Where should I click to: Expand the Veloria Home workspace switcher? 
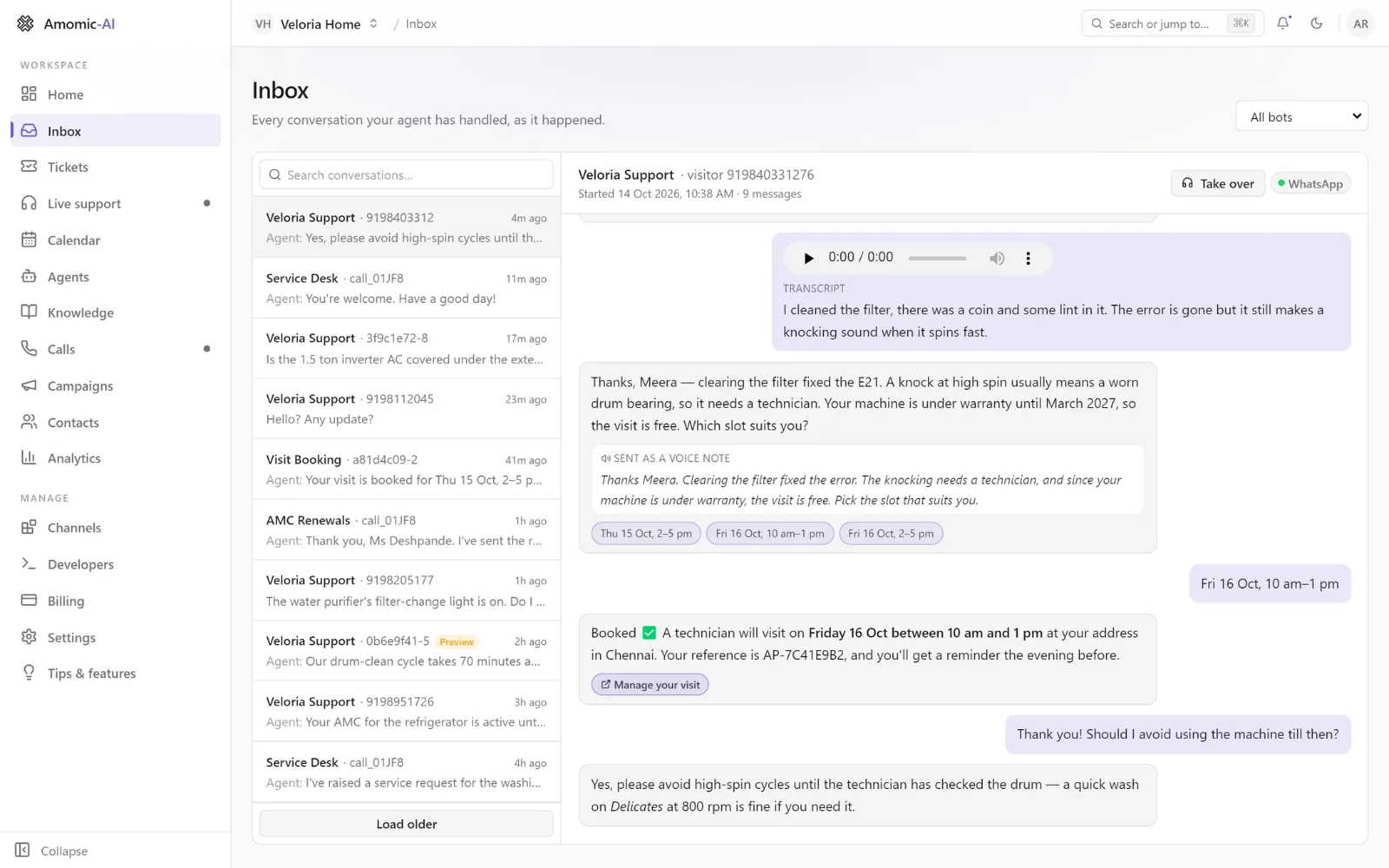(316, 23)
